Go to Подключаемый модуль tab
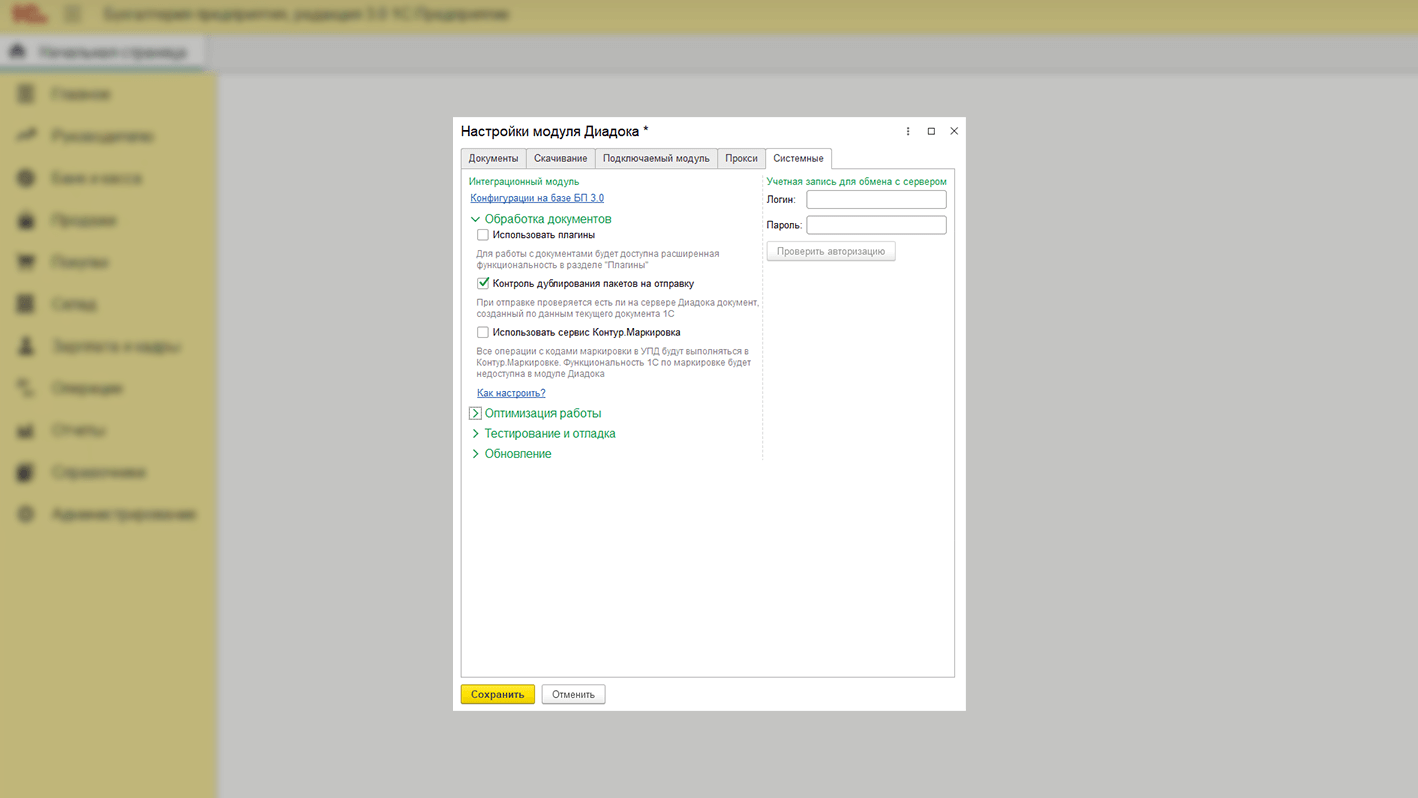 coord(656,158)
